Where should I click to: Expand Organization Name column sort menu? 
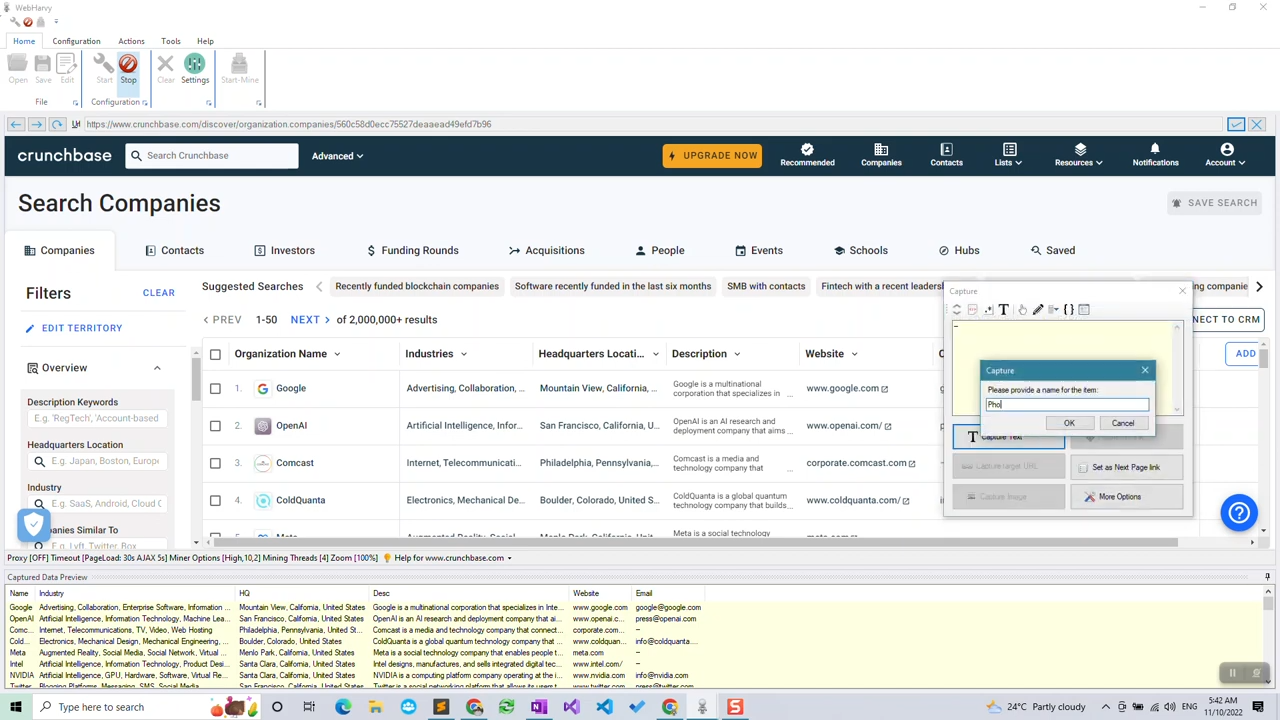tap(337, 354)
